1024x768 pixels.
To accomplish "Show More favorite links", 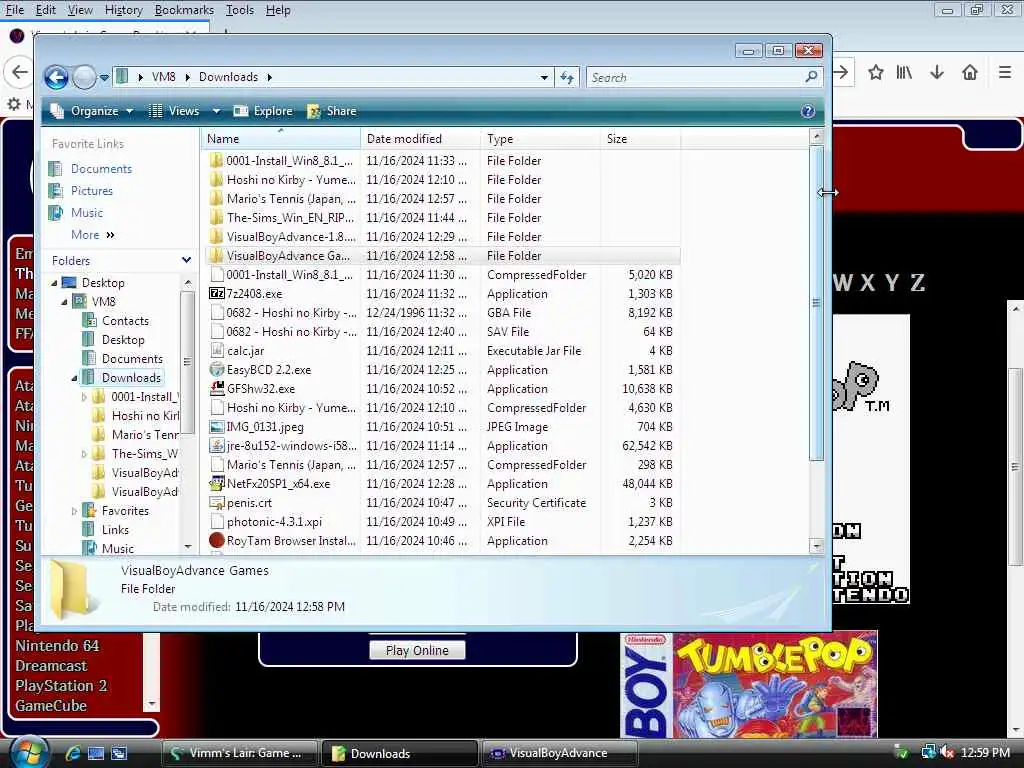I will coord(93,235).
